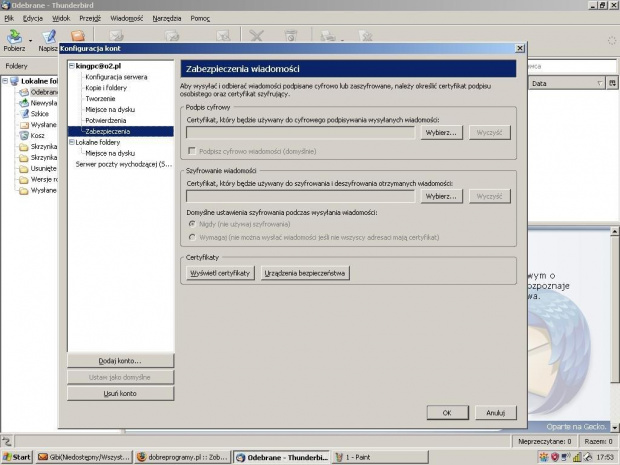Click Lokalne foldery computer icon in main window

pyautogui.click(x=15, y=81)
